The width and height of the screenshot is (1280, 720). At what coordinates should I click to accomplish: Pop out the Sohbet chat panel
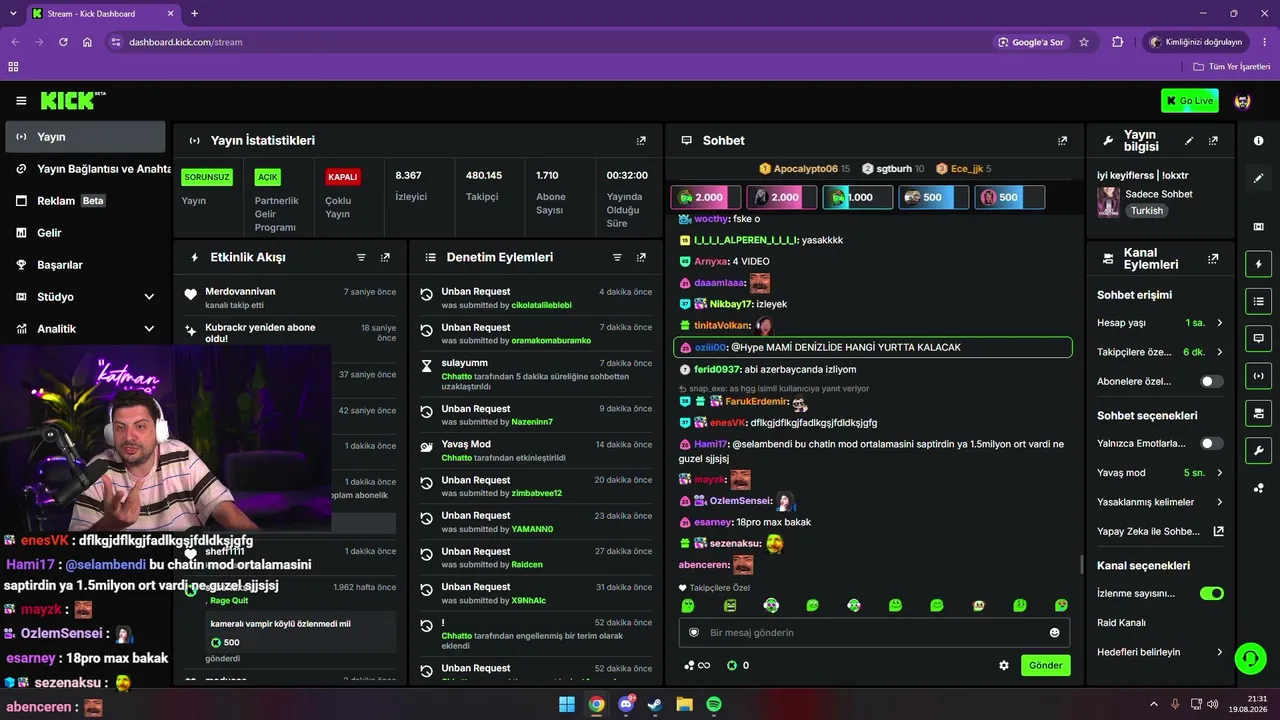(1062, 141)
